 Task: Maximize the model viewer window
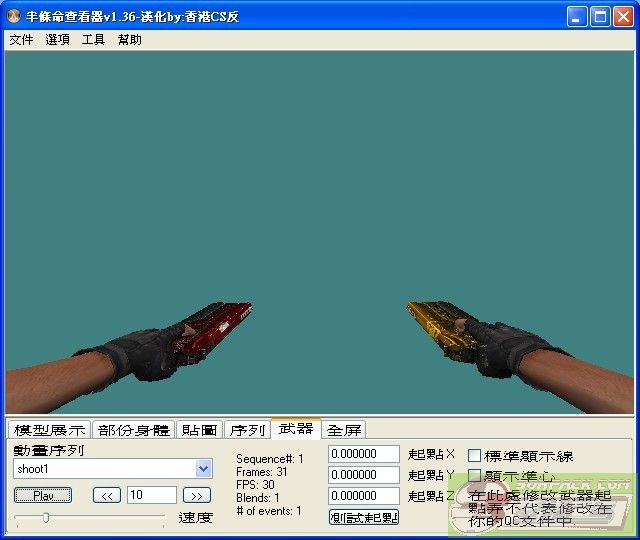[x=600, y=17]
